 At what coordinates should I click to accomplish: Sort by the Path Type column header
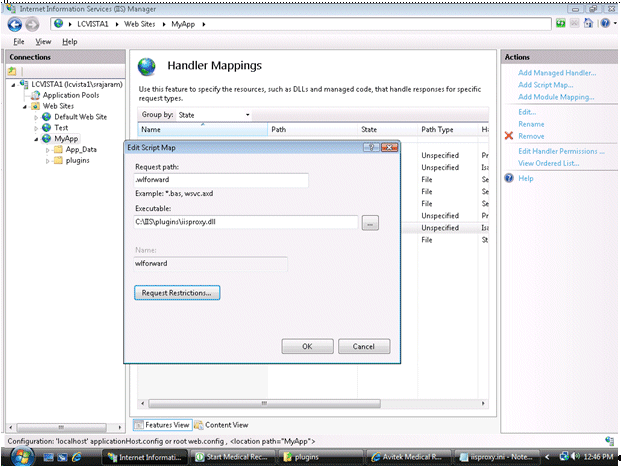point(448,129)
